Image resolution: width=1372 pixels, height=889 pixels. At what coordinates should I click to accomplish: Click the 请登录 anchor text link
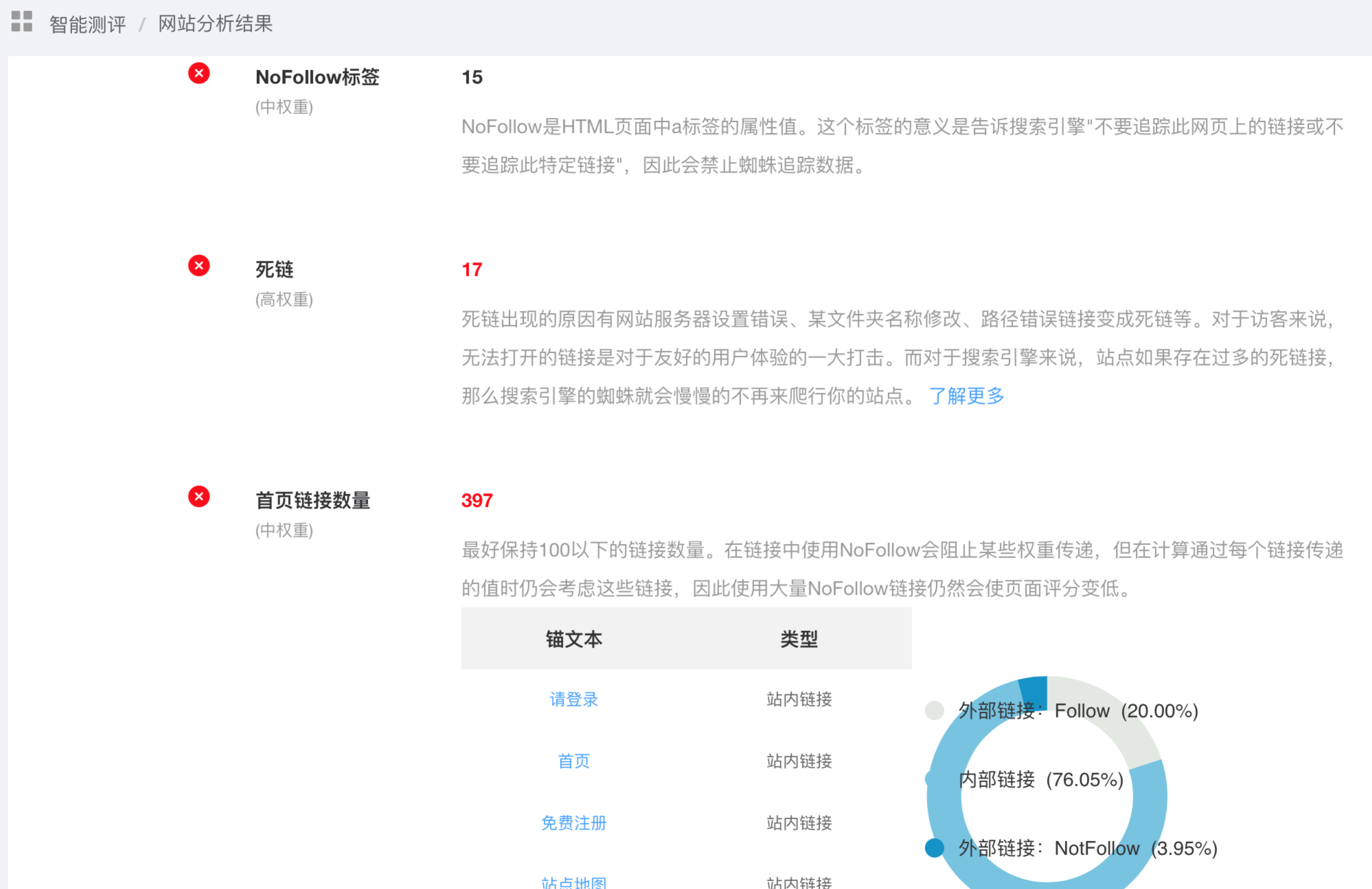pyautogui.click(x=574, y=699)
